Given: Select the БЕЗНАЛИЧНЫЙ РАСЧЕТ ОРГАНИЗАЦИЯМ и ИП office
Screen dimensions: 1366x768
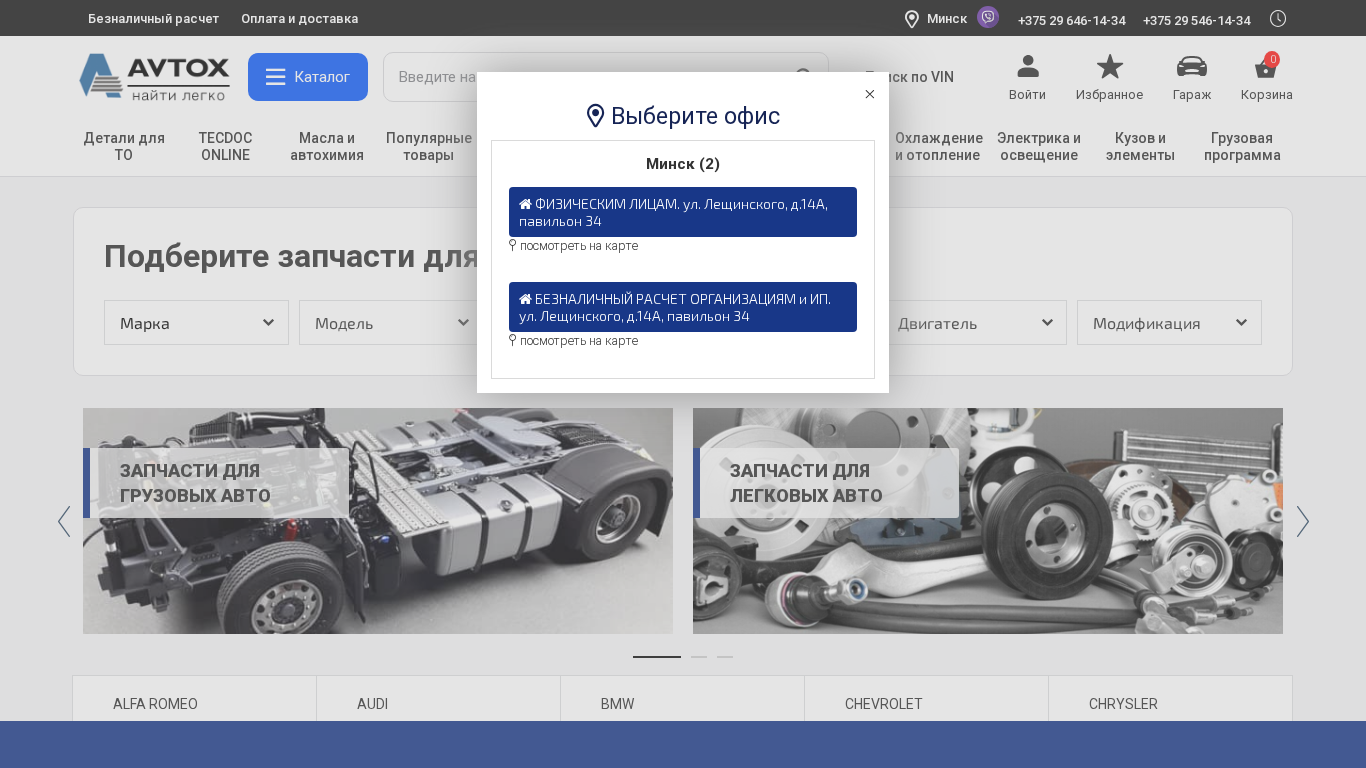Looking at the screenshot, I should point(683,307).
